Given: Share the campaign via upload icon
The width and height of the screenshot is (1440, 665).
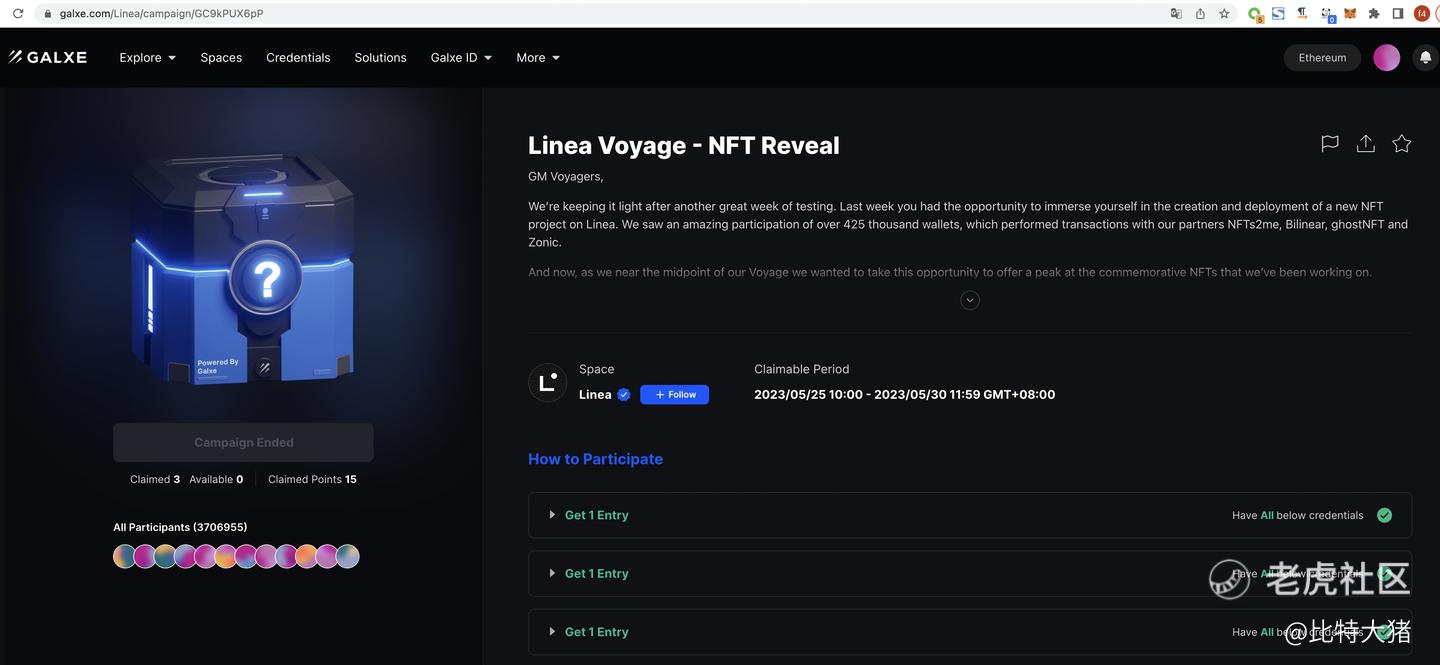Looking at the screenshot, I should 1366,144.
